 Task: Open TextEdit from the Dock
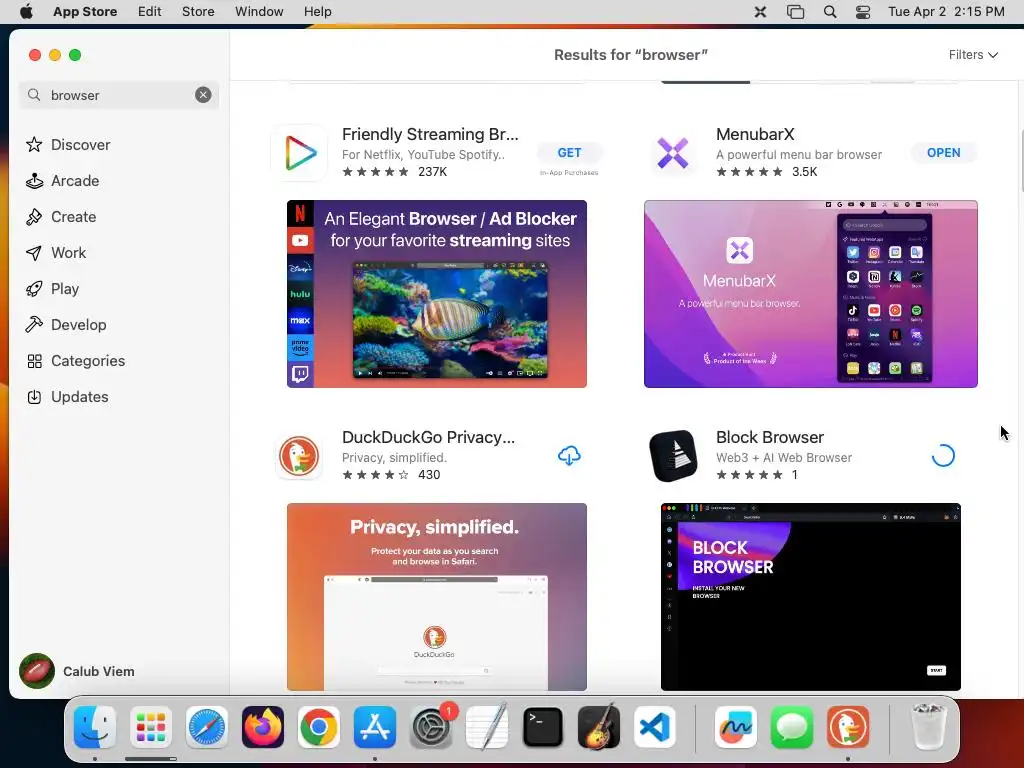tap(487, 728)
